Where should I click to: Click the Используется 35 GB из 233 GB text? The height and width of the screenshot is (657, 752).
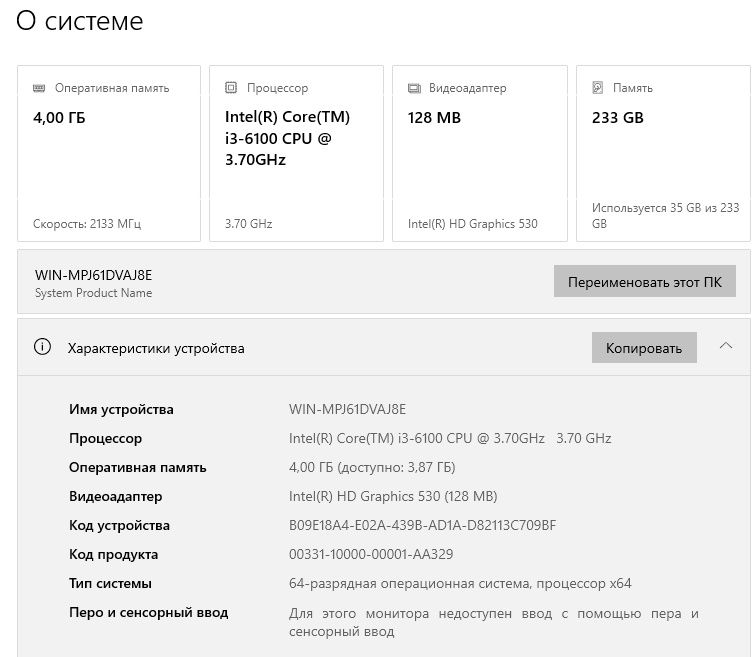[x=665, y=216]
